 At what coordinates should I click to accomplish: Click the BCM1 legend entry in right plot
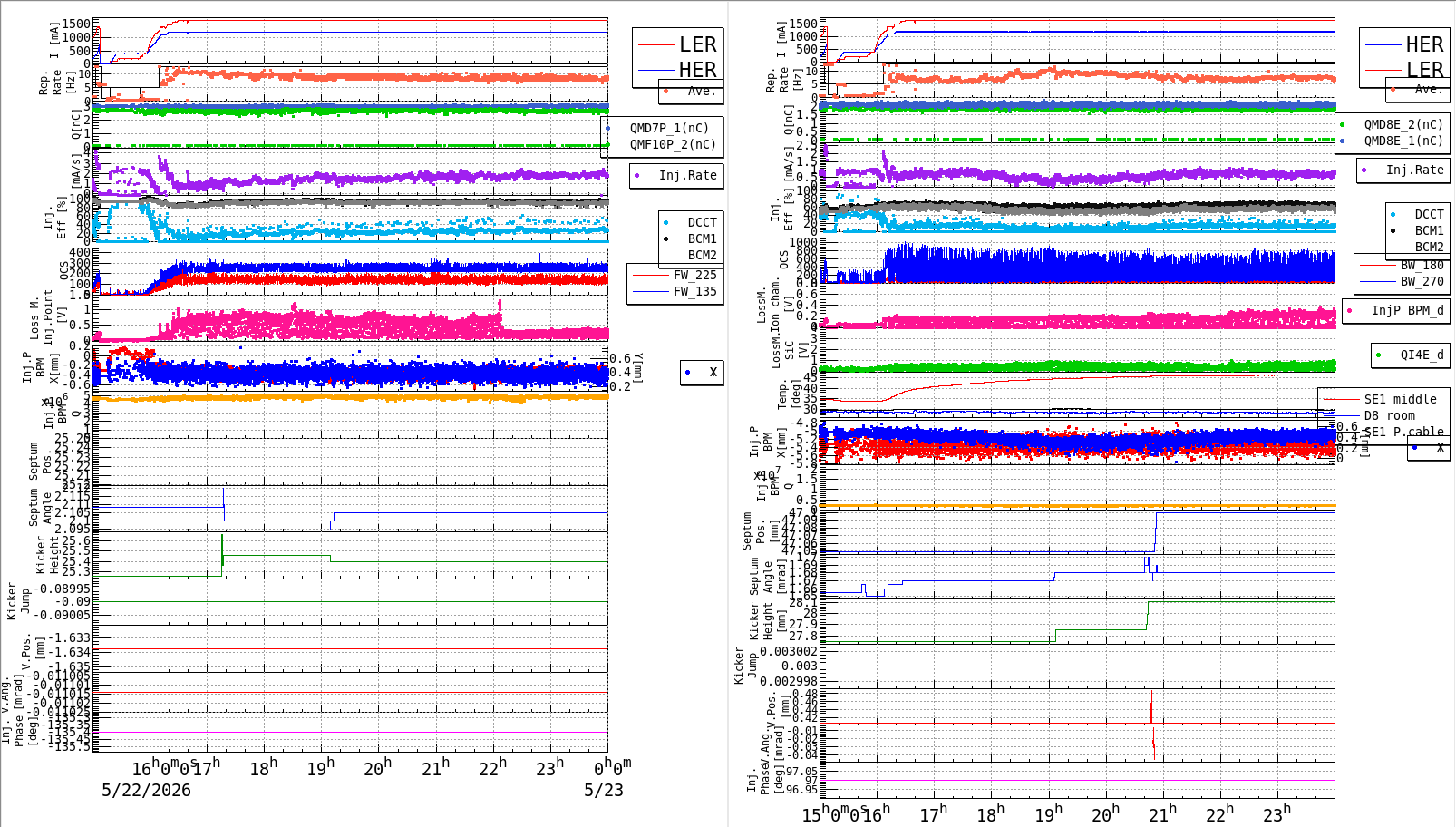tap(1429, 231)
